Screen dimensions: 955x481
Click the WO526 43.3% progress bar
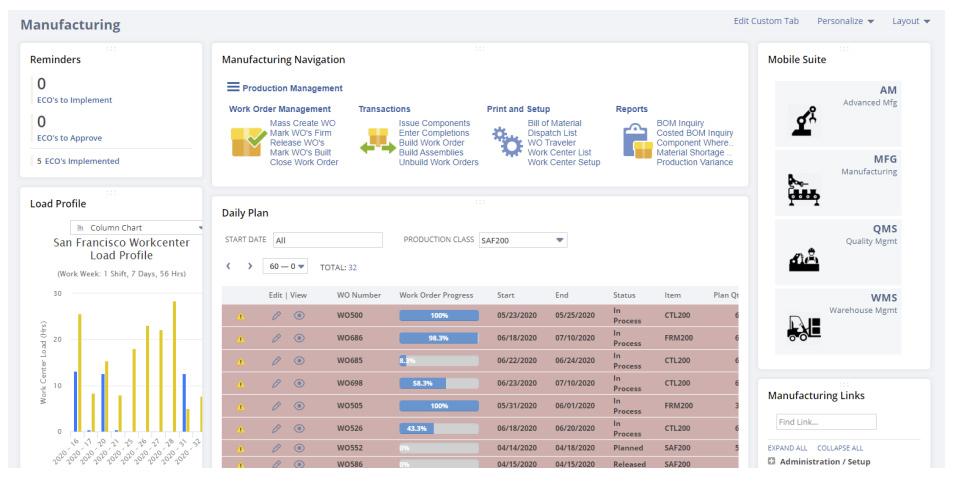[439, 428]
